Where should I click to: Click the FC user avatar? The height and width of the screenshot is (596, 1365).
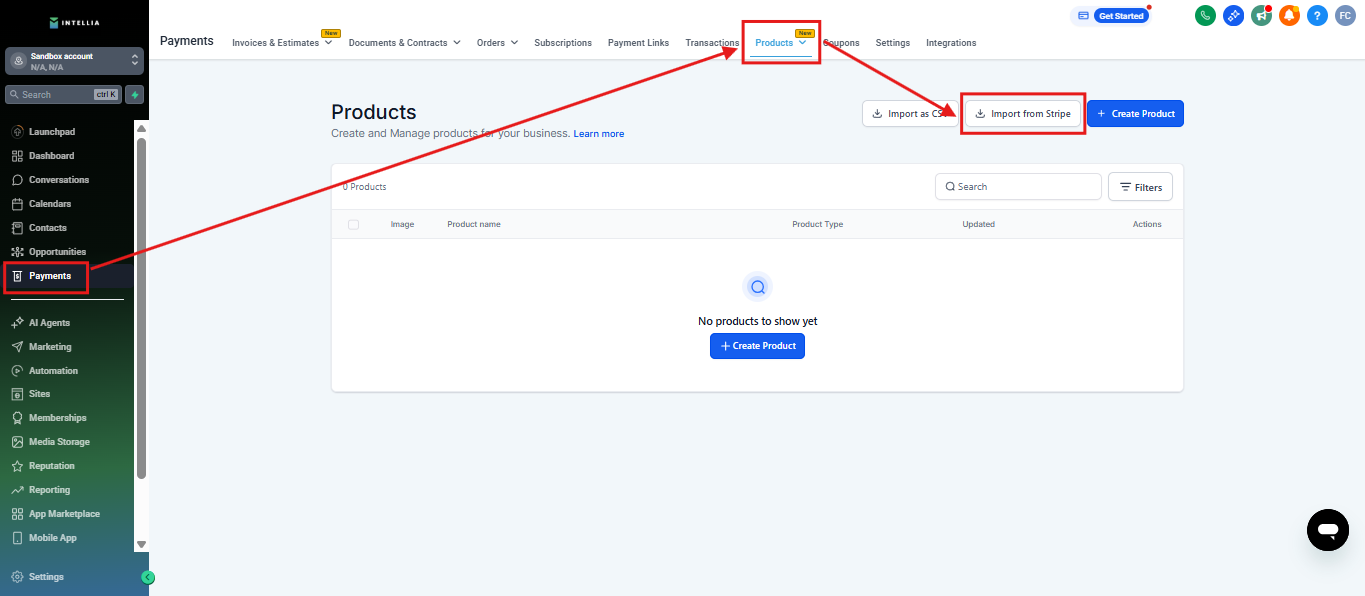(x=1345, y=15)
